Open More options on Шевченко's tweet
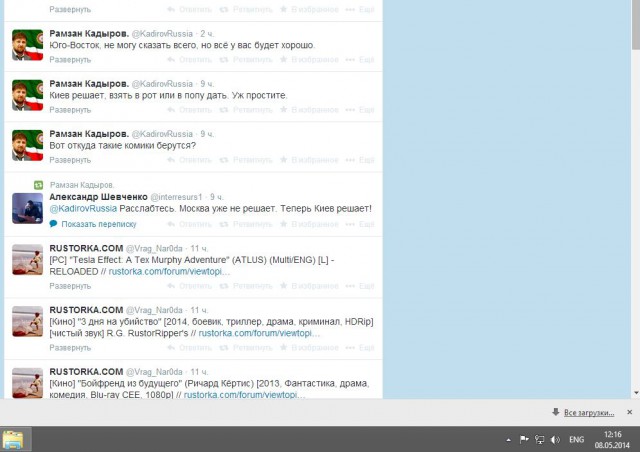640x452 pixels. (360, 225)
